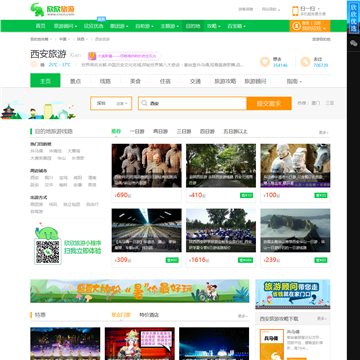
Task: Open the departure city dropdown showing 深圳
Action: [111, 103]
